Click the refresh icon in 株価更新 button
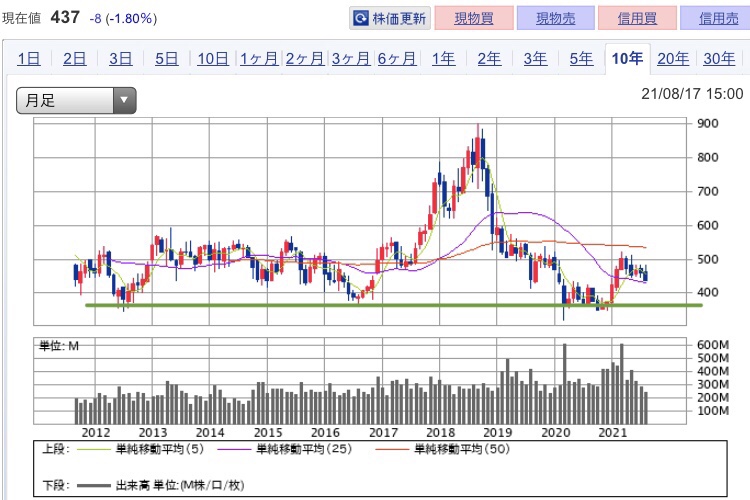Screen dimensions: 750x500 [x=361, y=19]
